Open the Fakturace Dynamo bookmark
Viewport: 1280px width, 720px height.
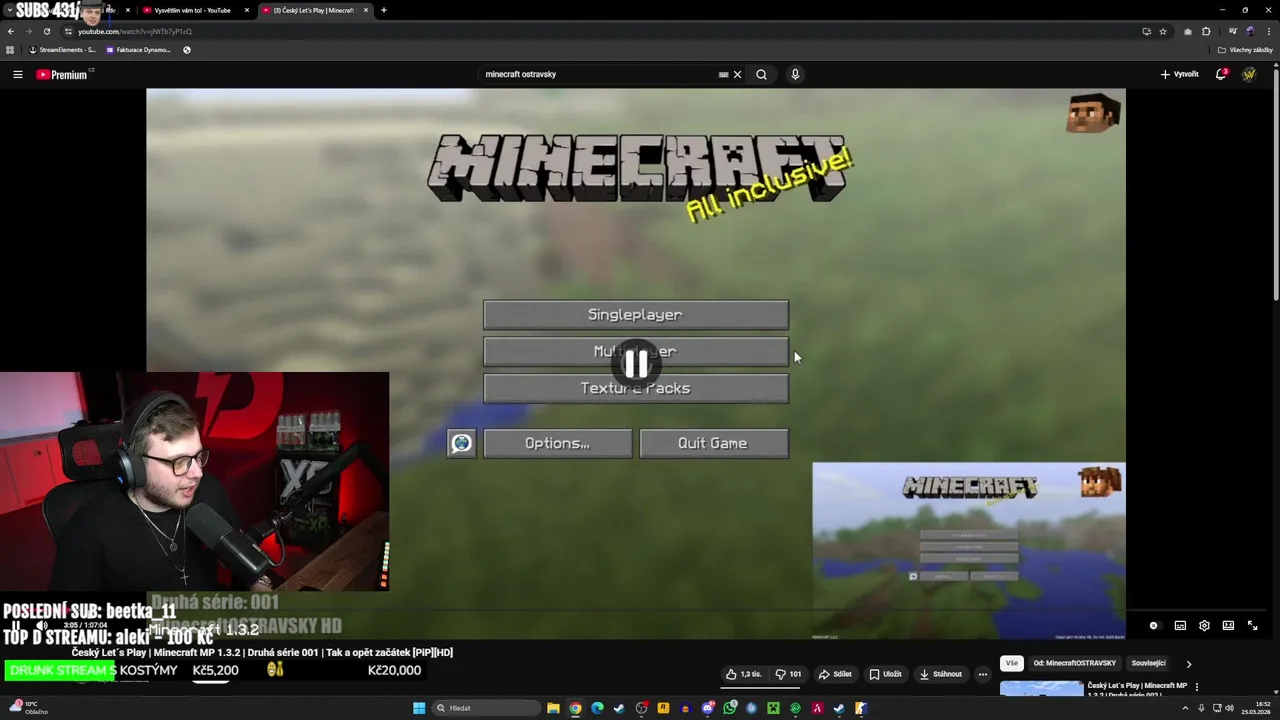139,50
